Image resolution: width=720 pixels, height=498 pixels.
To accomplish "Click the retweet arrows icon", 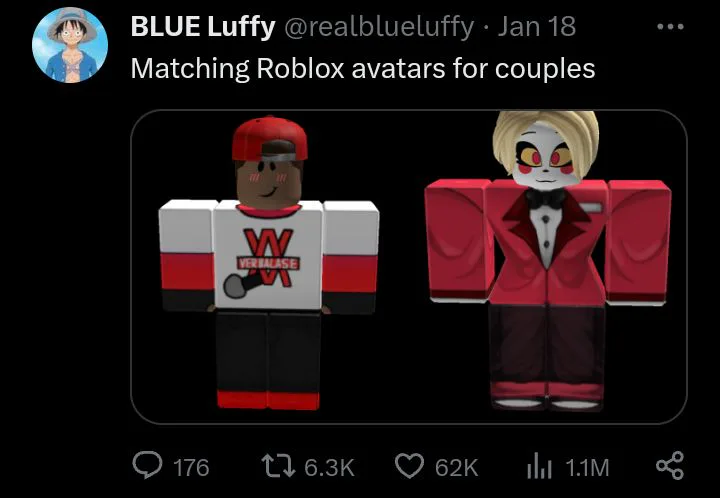I will pyautogui.click(x=278, y=465).
